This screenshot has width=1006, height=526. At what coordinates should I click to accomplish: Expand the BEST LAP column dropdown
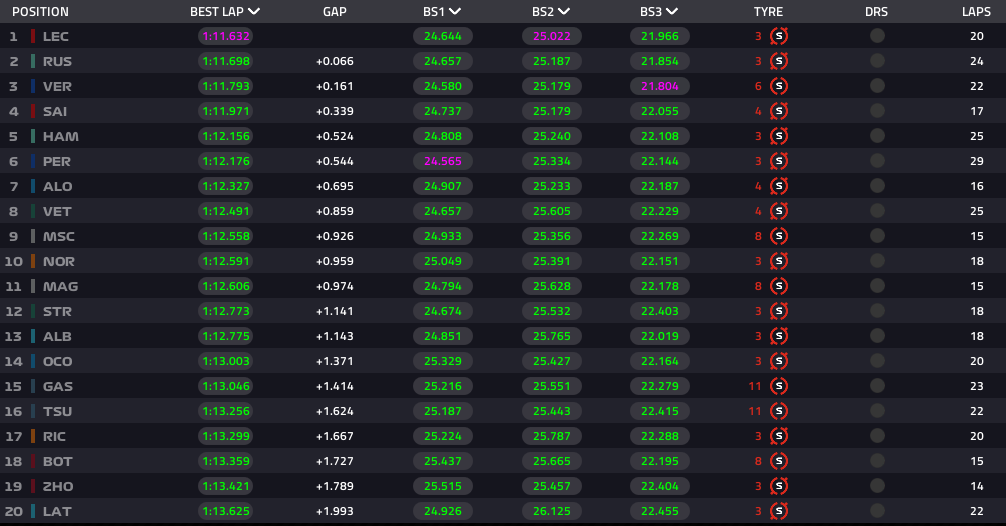(x=253, y=12)
